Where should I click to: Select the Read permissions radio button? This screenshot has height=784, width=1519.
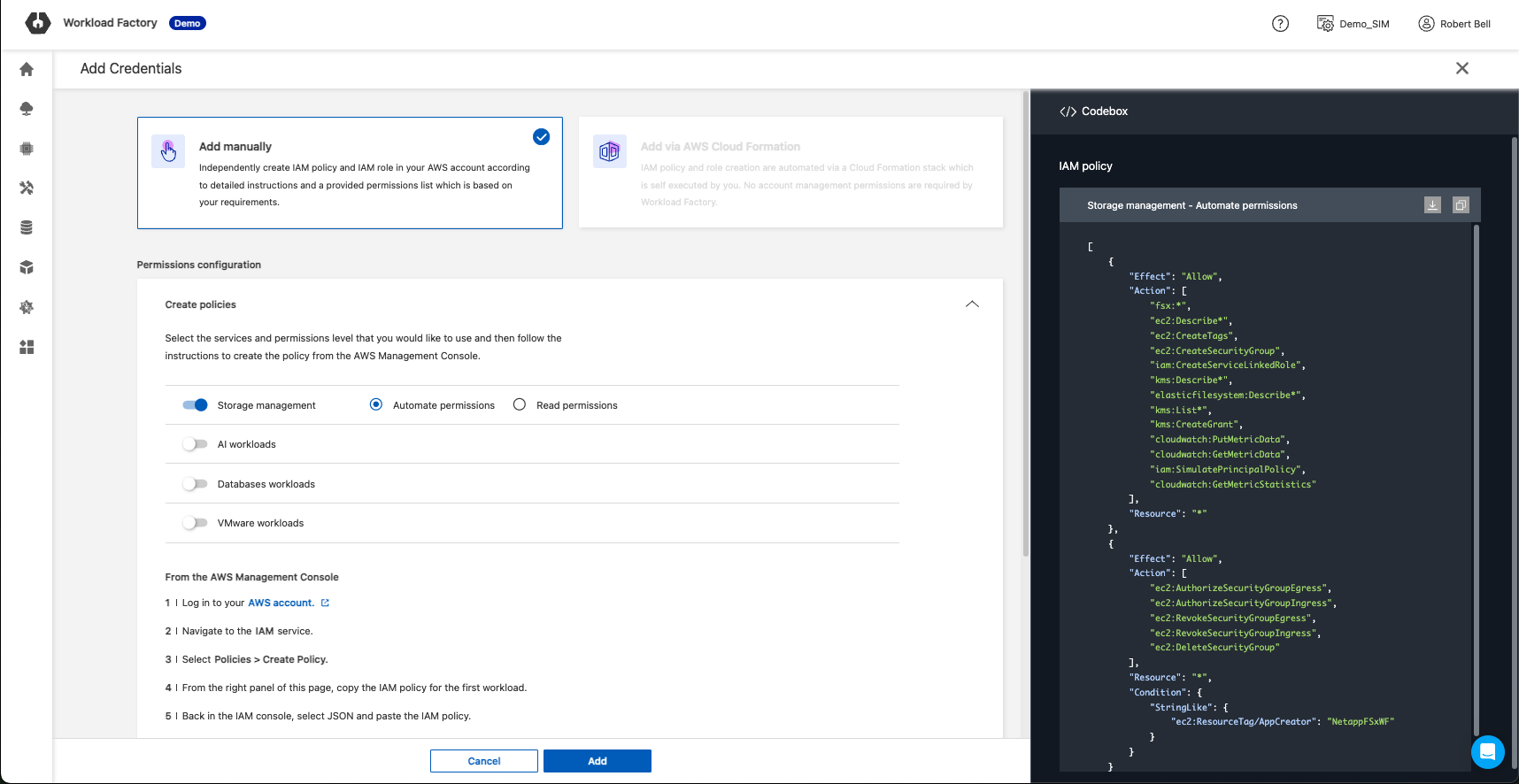[520, 405]
